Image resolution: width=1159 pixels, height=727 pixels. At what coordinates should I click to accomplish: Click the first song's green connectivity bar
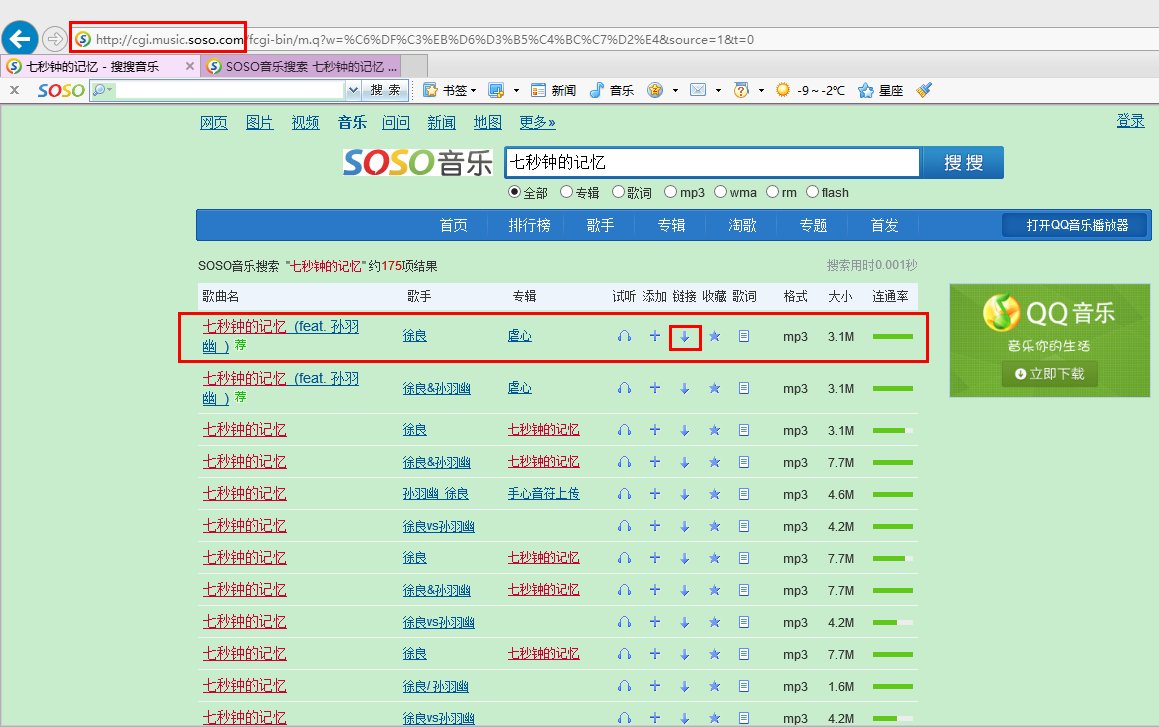tap(891, 337)
